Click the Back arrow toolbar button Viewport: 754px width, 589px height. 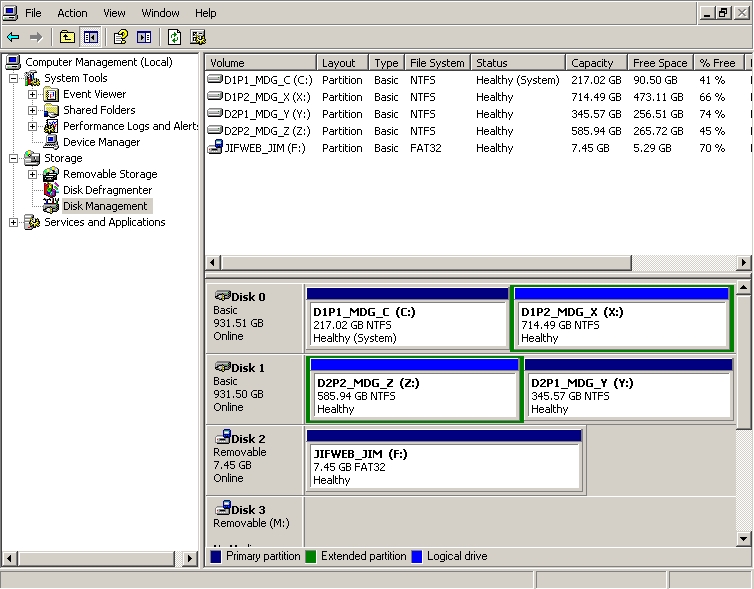[13, 37]
